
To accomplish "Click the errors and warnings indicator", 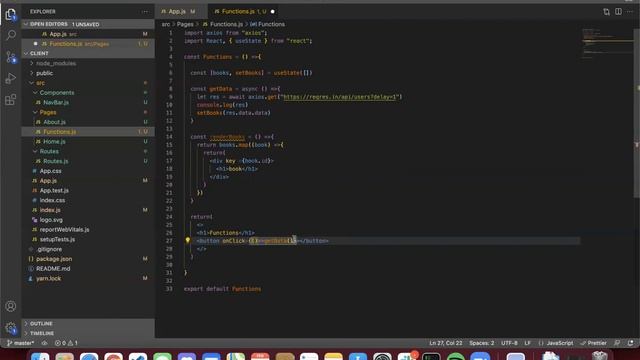I will (66, 343).
